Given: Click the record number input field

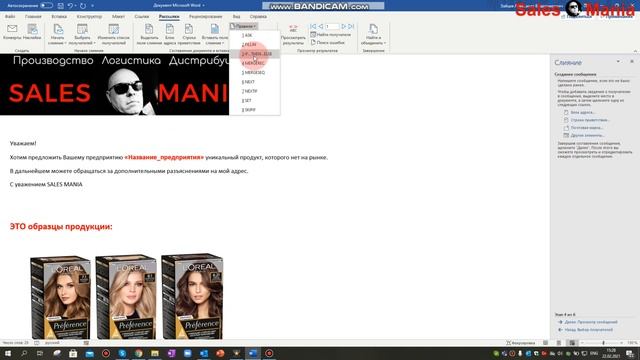Looking at the screenshot, I should pos(332,27).
